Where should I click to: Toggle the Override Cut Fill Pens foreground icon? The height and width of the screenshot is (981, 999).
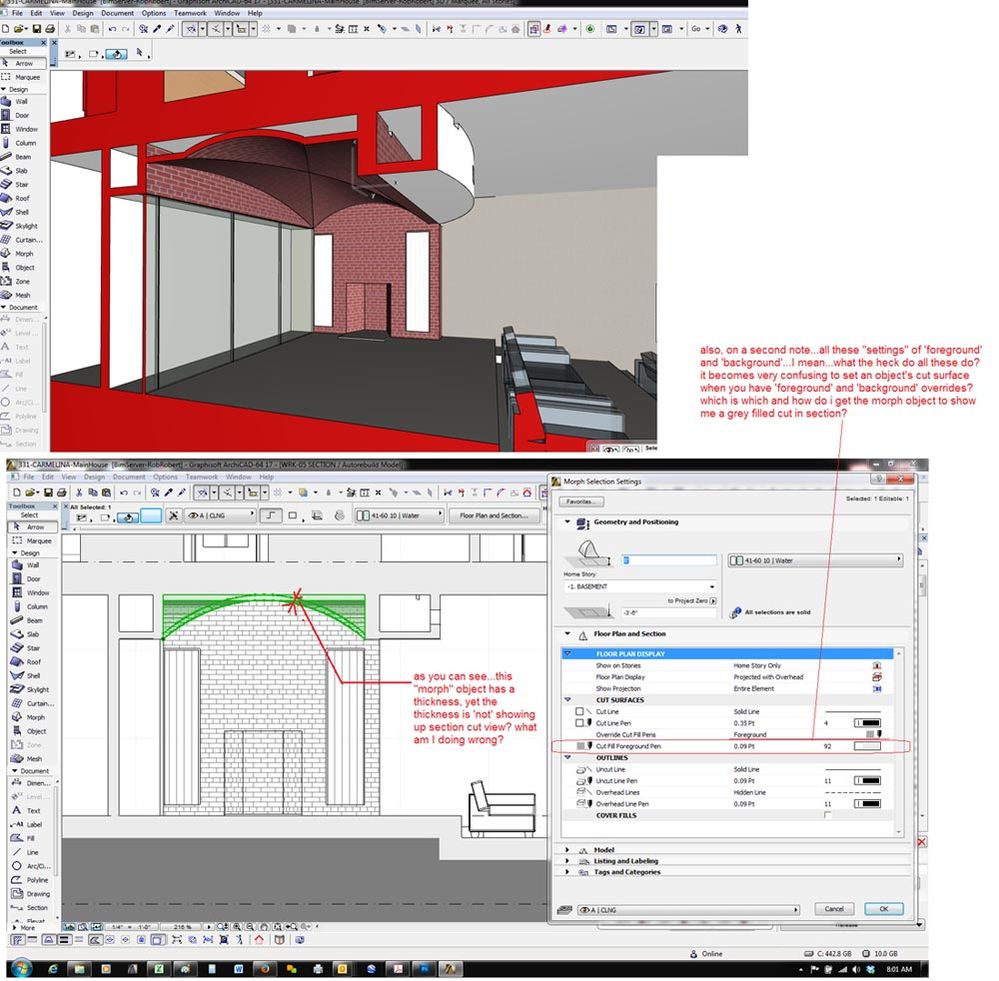point(874,734)
